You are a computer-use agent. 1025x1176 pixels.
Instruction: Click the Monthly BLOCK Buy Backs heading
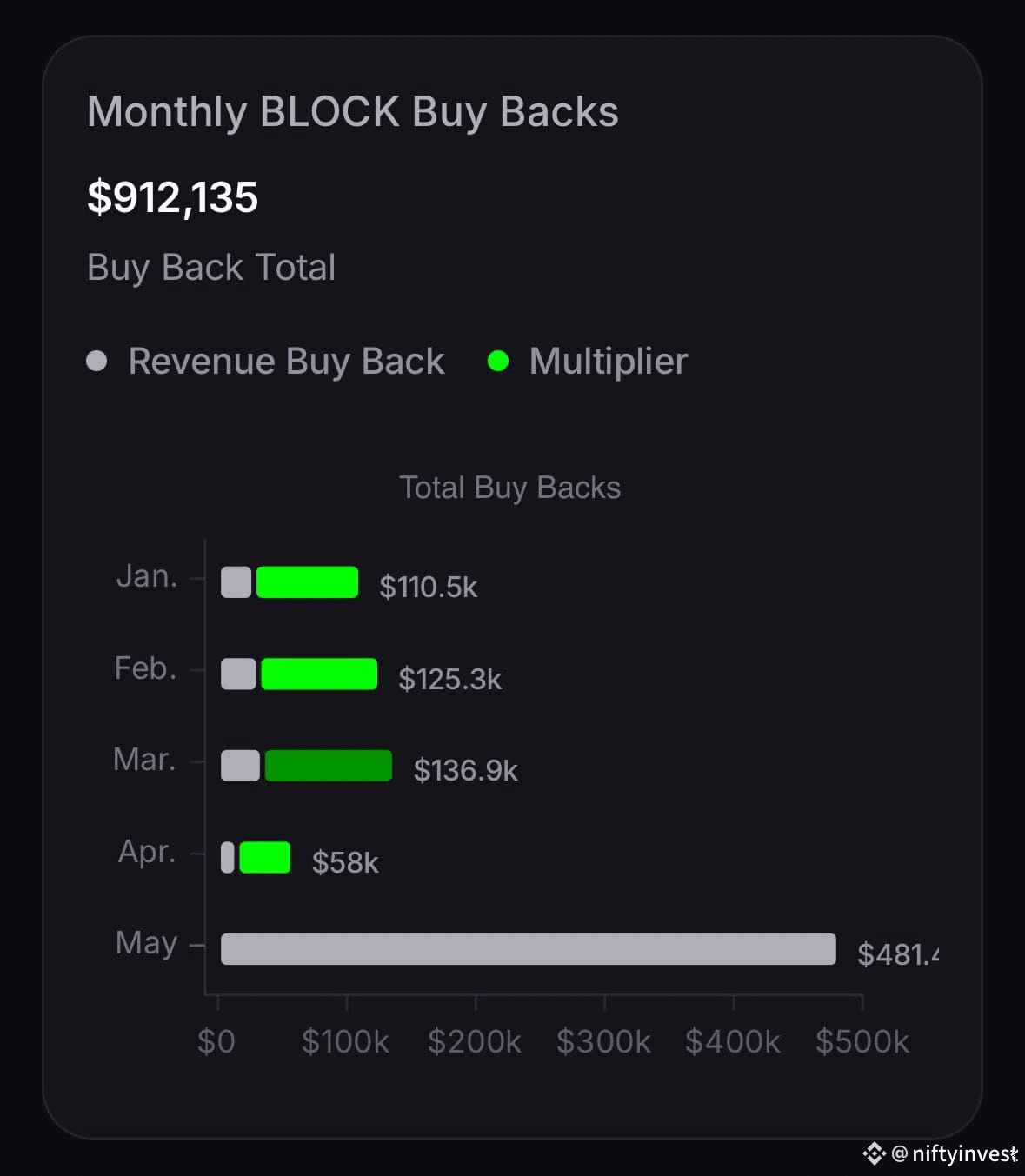[x=352, y=112]
